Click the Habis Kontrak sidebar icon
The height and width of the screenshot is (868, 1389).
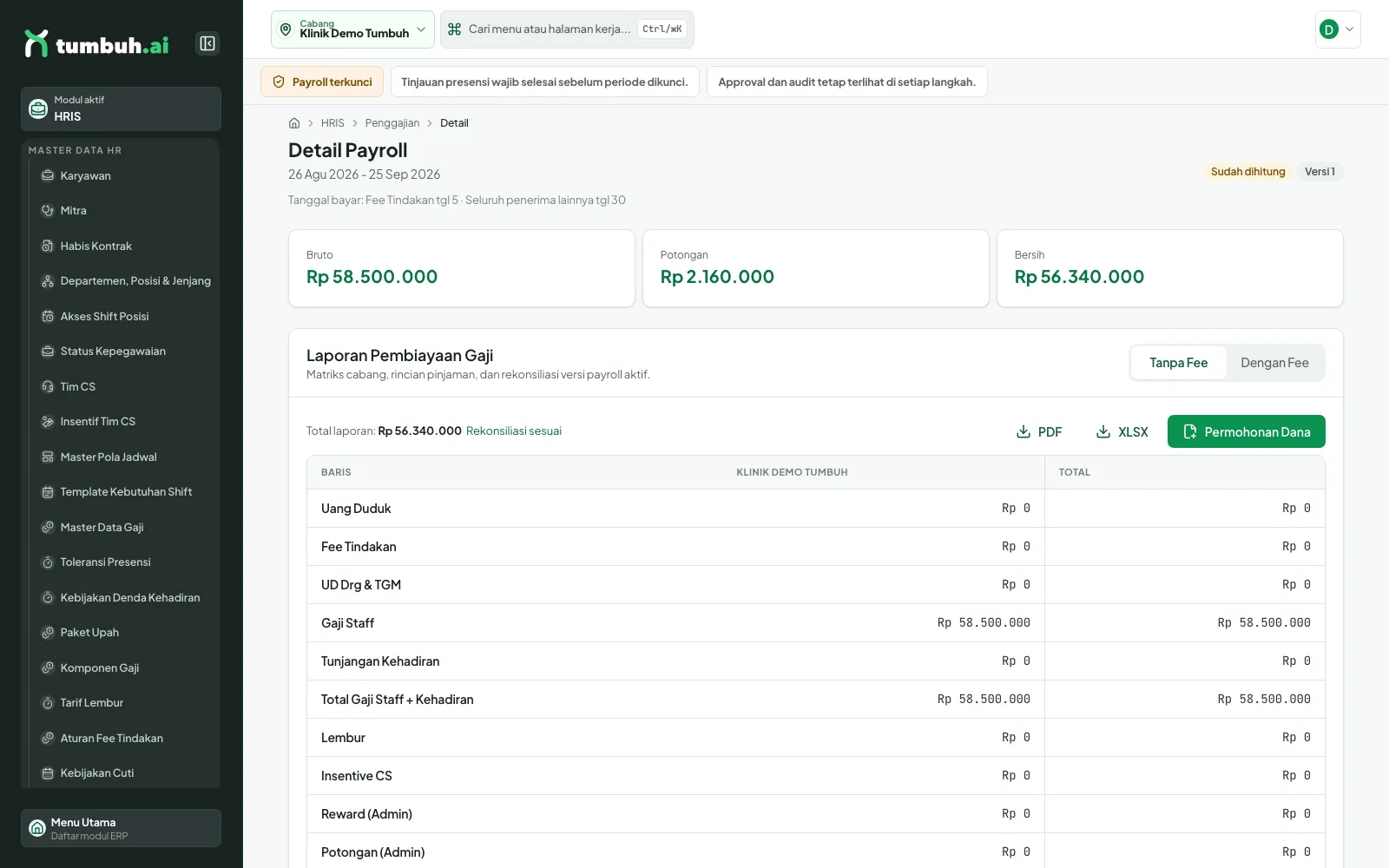click(48, 246)
